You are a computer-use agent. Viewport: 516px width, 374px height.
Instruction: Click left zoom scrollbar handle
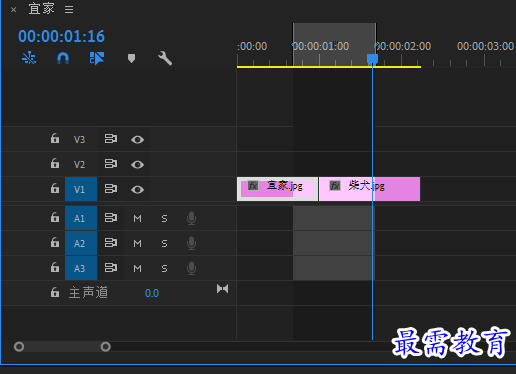click(x=19, y=347)
